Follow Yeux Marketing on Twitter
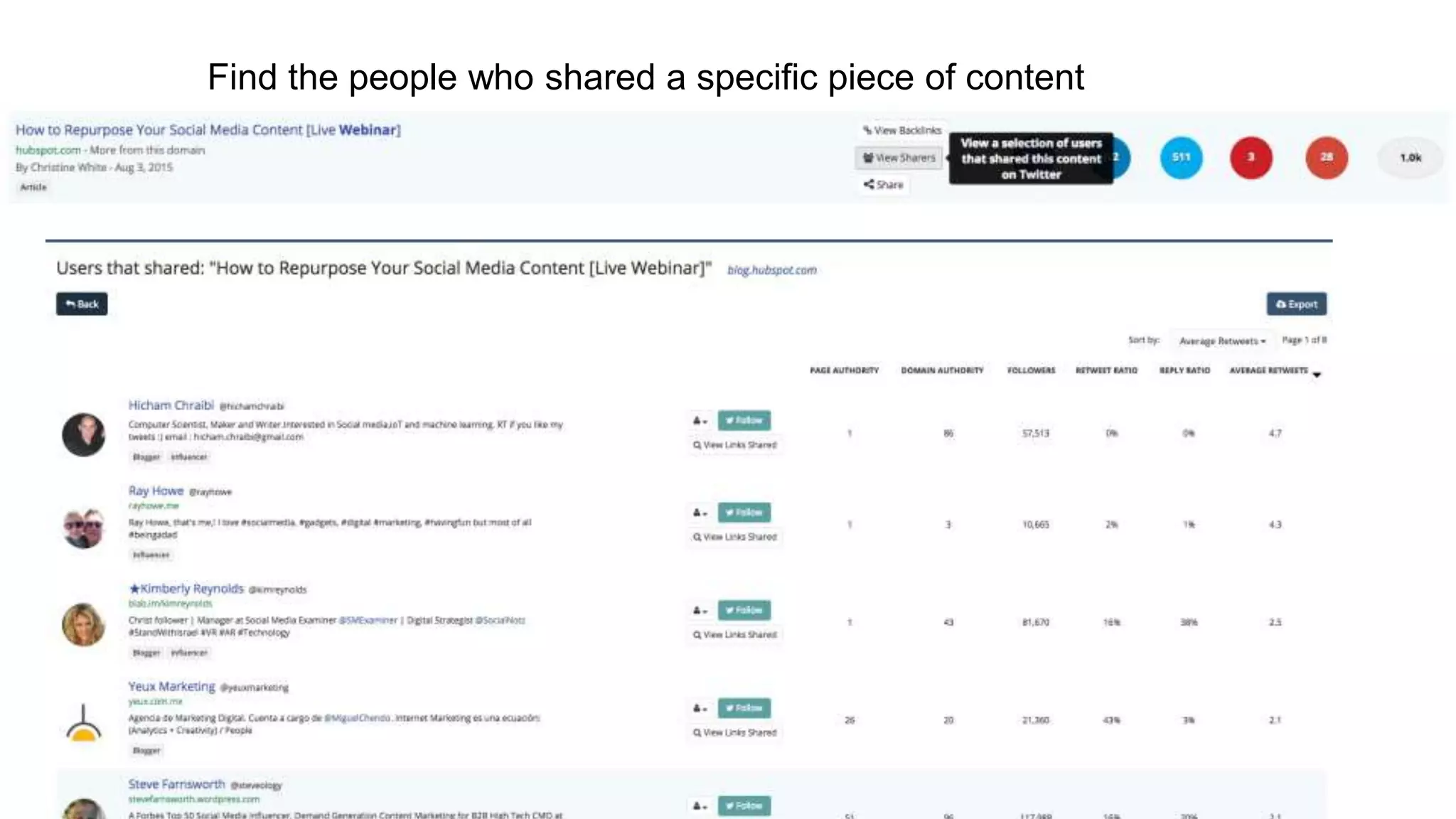The image size is (1456, 819). 744,707
